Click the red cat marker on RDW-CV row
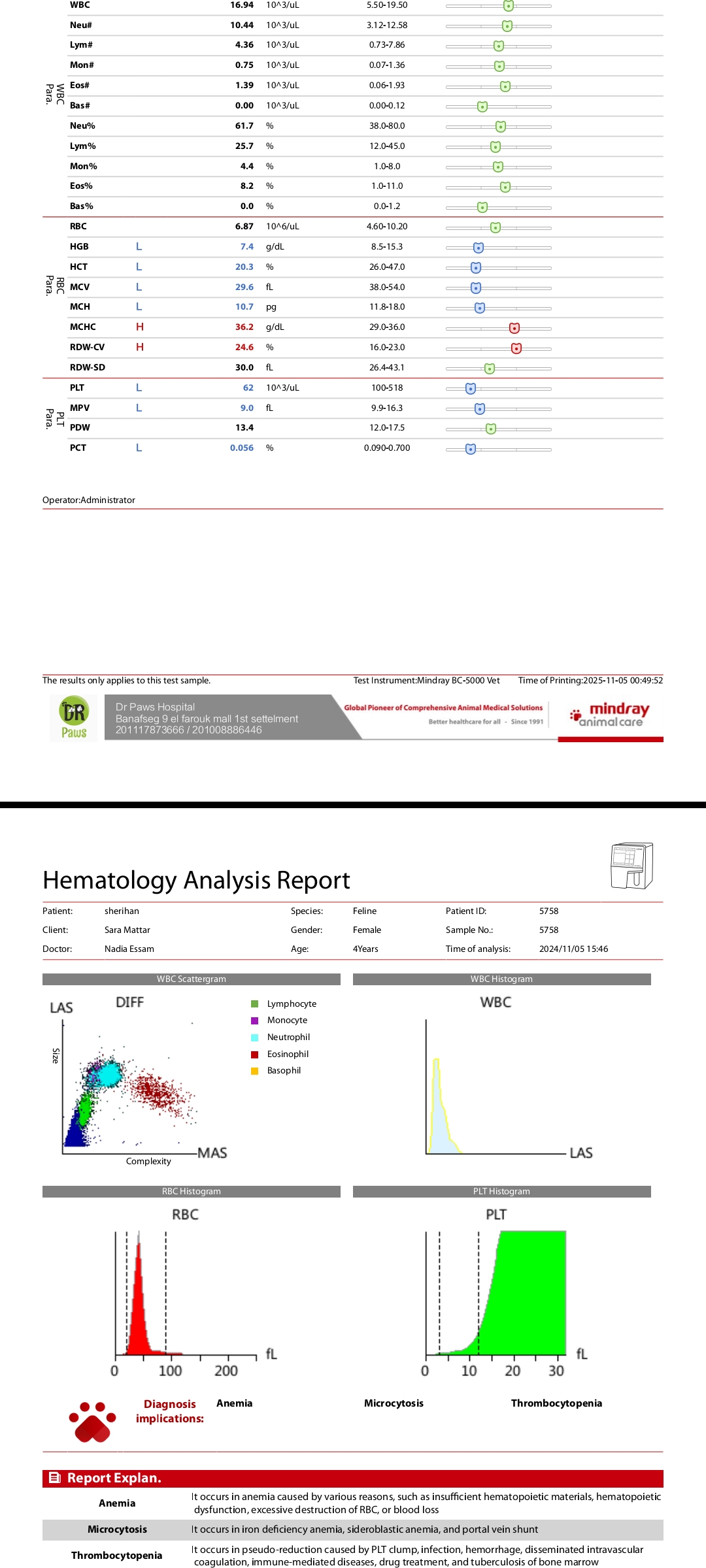This screenshot has width=706, height=1568. coord(516,348)
